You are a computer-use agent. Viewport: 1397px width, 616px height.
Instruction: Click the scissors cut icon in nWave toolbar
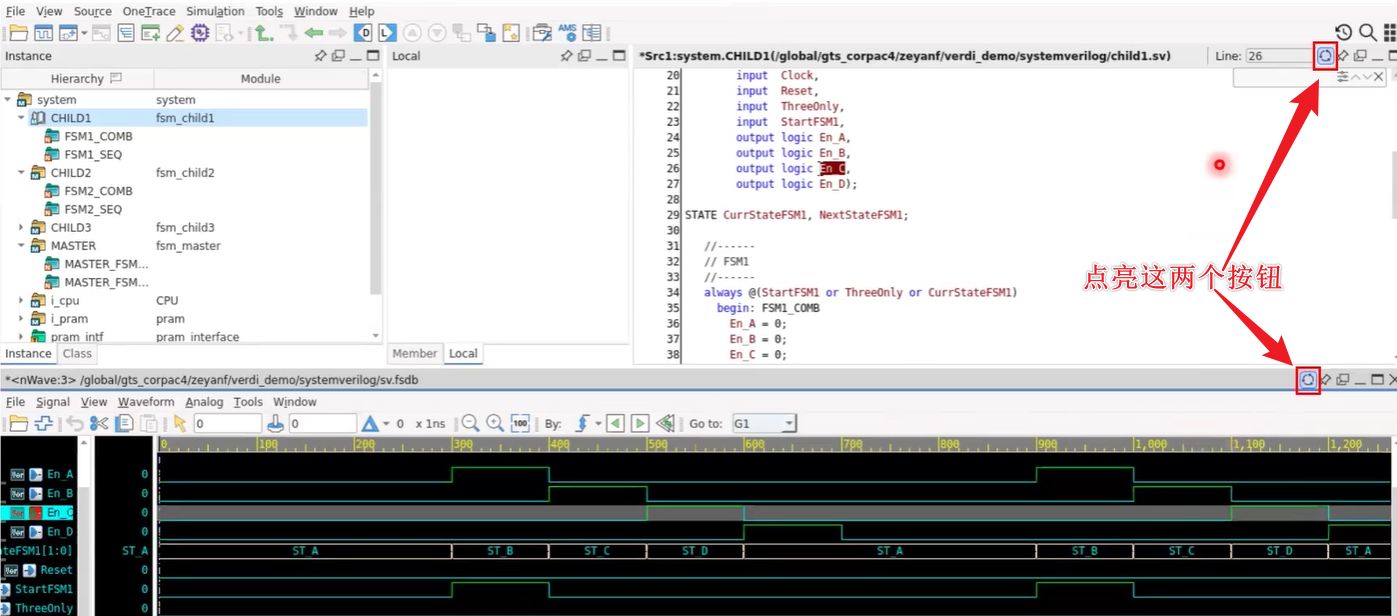click(x=99, y=424)
